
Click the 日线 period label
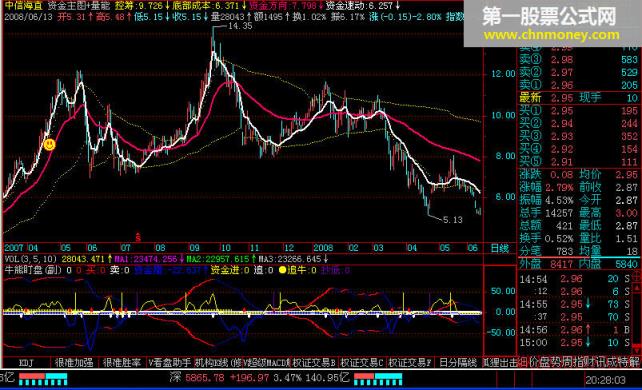tap(500, 248)
